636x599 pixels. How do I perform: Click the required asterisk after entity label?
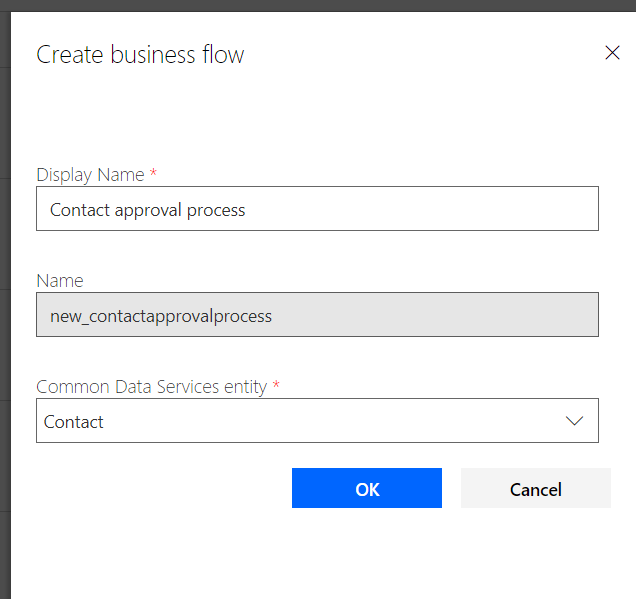tap(276, 385)
